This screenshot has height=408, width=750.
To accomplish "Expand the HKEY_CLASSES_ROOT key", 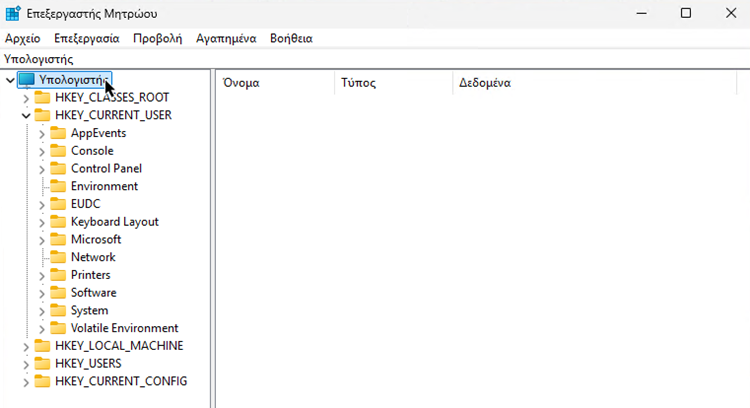I will tap(26, 98).
